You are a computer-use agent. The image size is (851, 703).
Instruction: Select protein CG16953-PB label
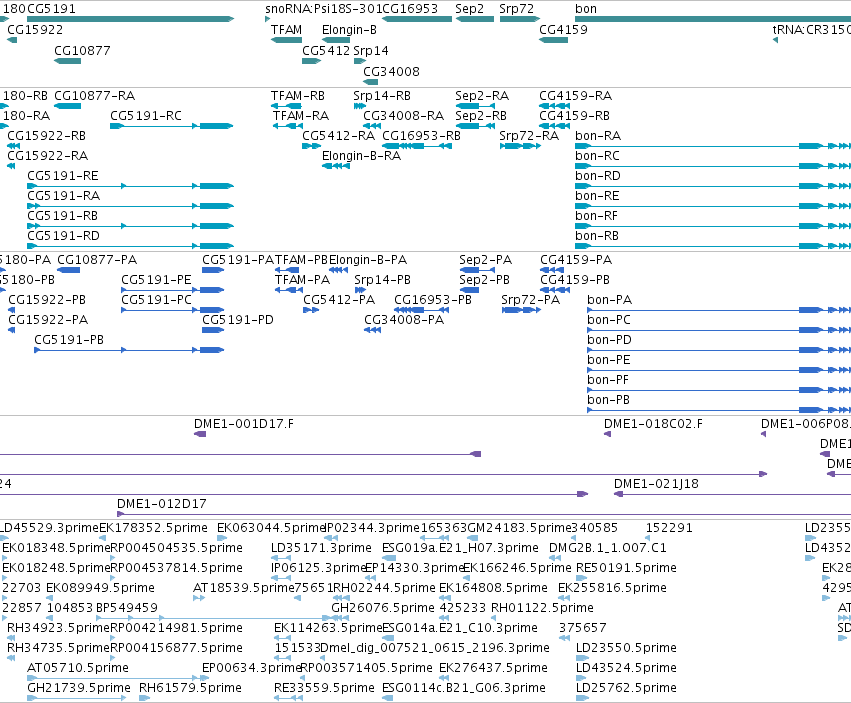[433, 300]
